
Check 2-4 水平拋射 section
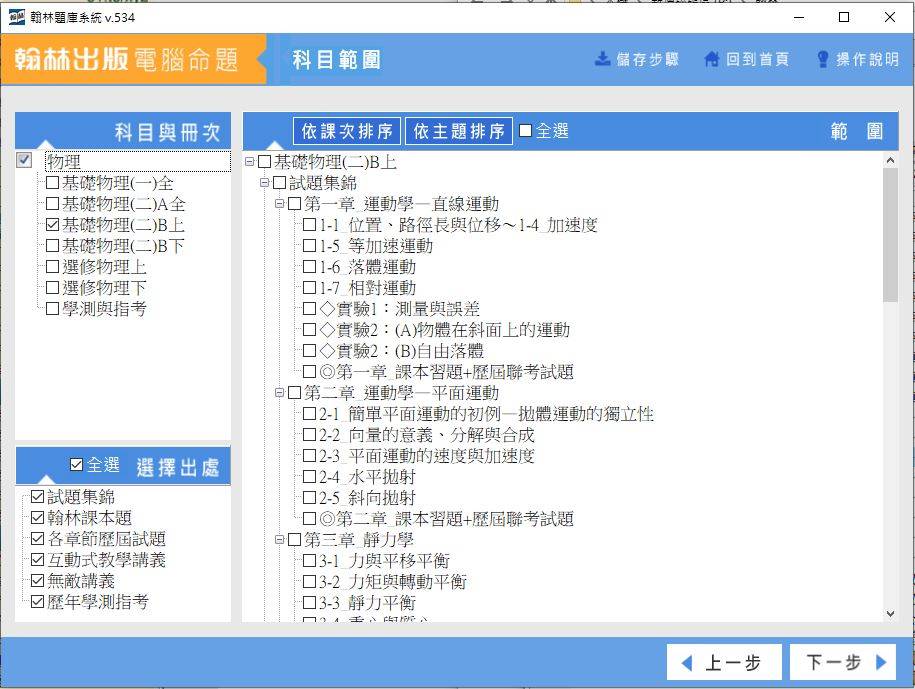[309, 477]
